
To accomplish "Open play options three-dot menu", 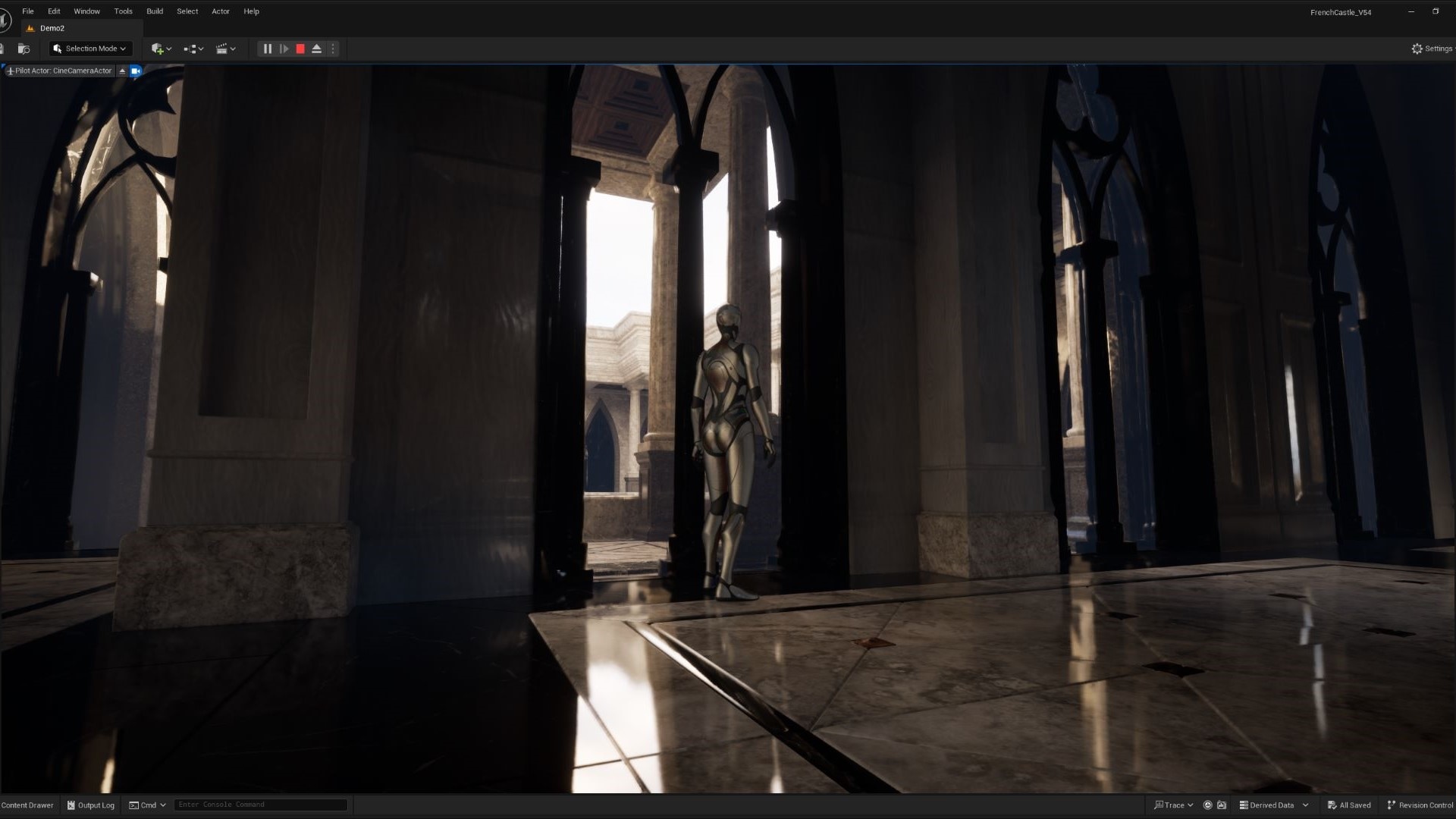I will coord(333,49).
